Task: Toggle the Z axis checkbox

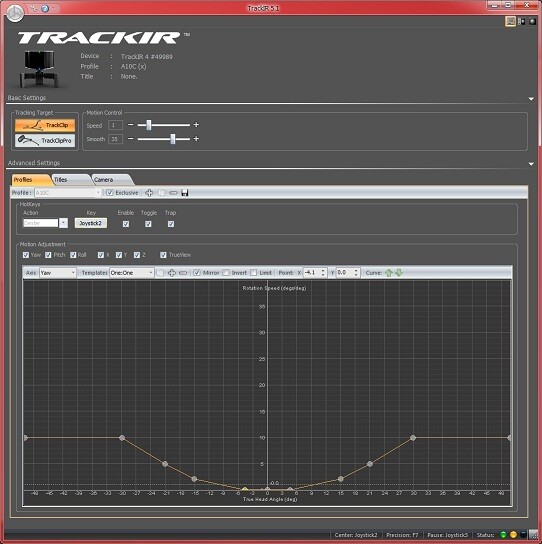Action: pyautogui.click(x=137, y=255)
